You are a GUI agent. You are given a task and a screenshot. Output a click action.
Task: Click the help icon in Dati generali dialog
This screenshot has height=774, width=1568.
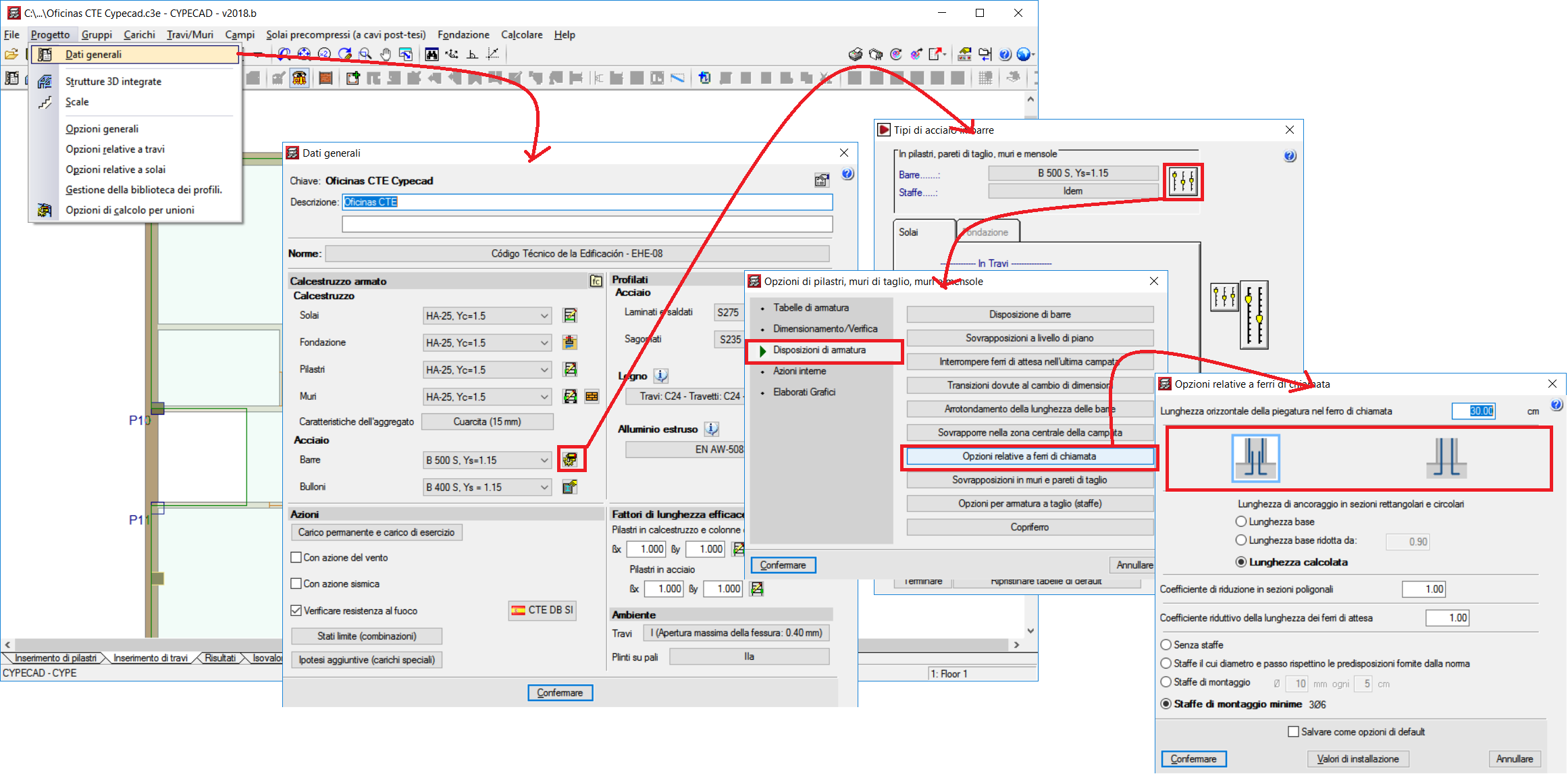(847, 174)
